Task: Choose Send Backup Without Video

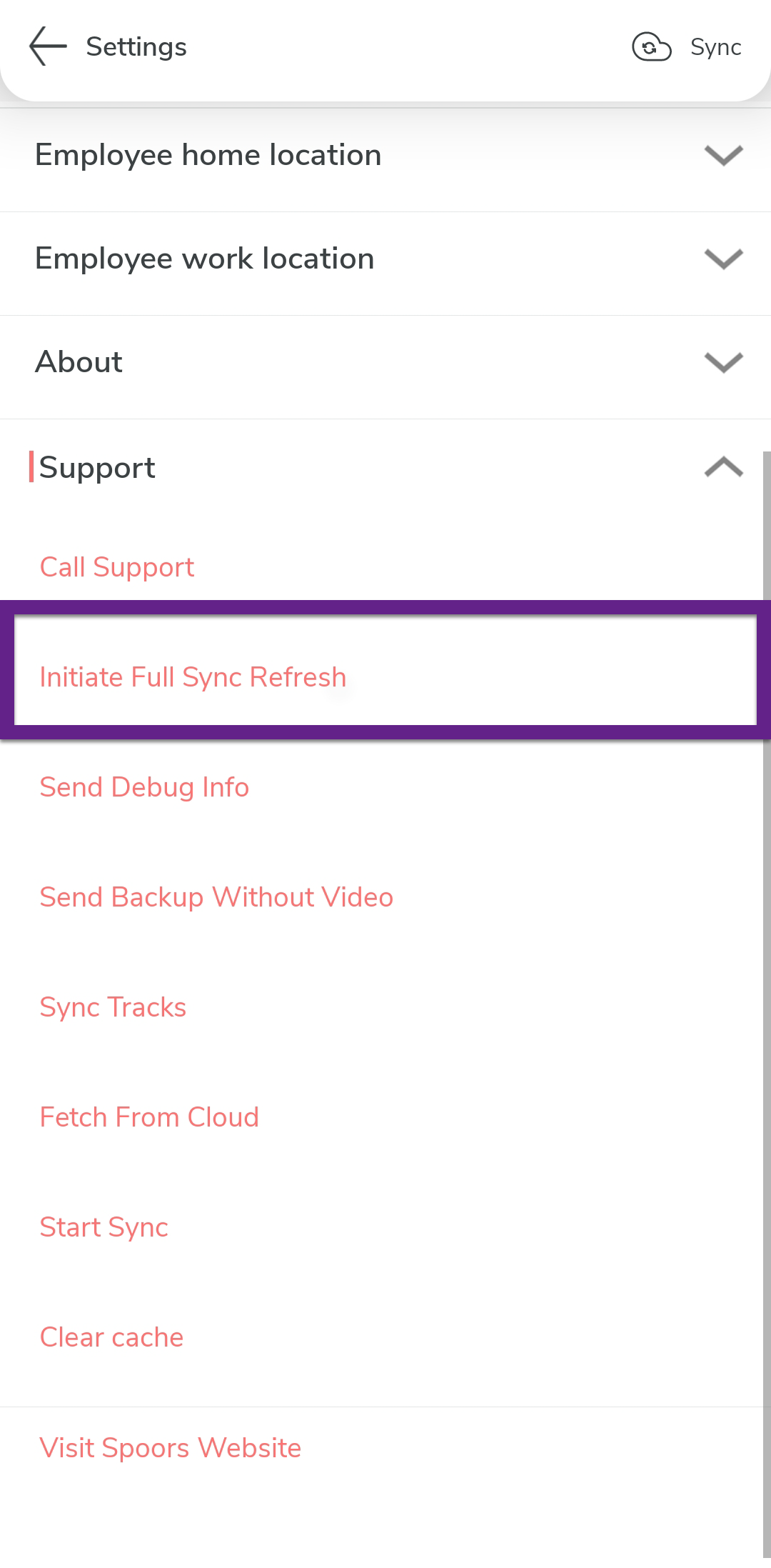Action: tap(216, 897)
